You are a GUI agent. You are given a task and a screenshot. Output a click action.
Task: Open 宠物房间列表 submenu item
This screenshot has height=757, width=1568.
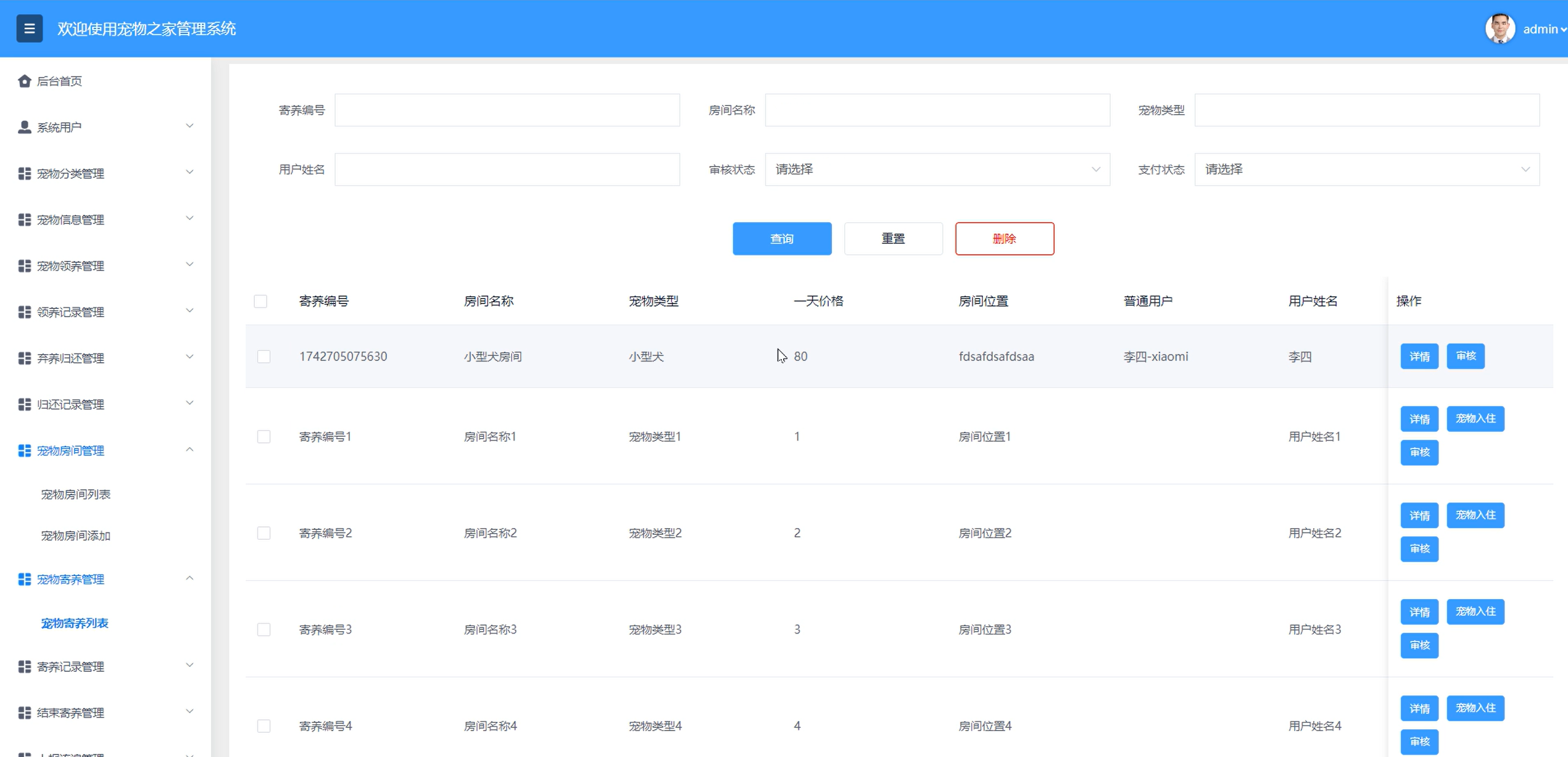(x=76, y=494)
